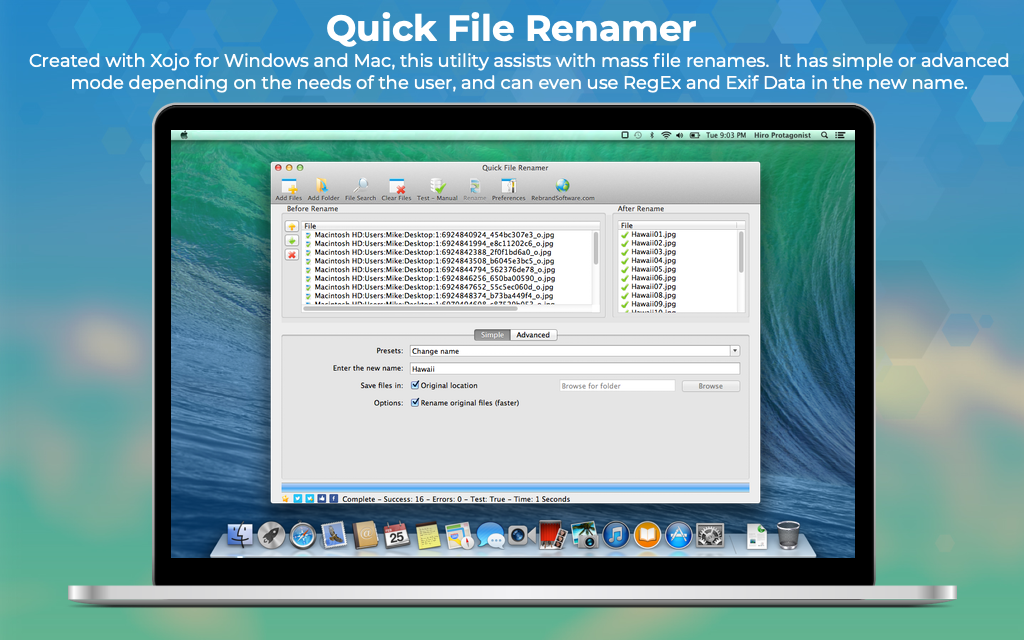Image resolution: width=1024 pixels, height=640 pixels.
Task: Click the Enter the new name field
Action: (574, 368)
